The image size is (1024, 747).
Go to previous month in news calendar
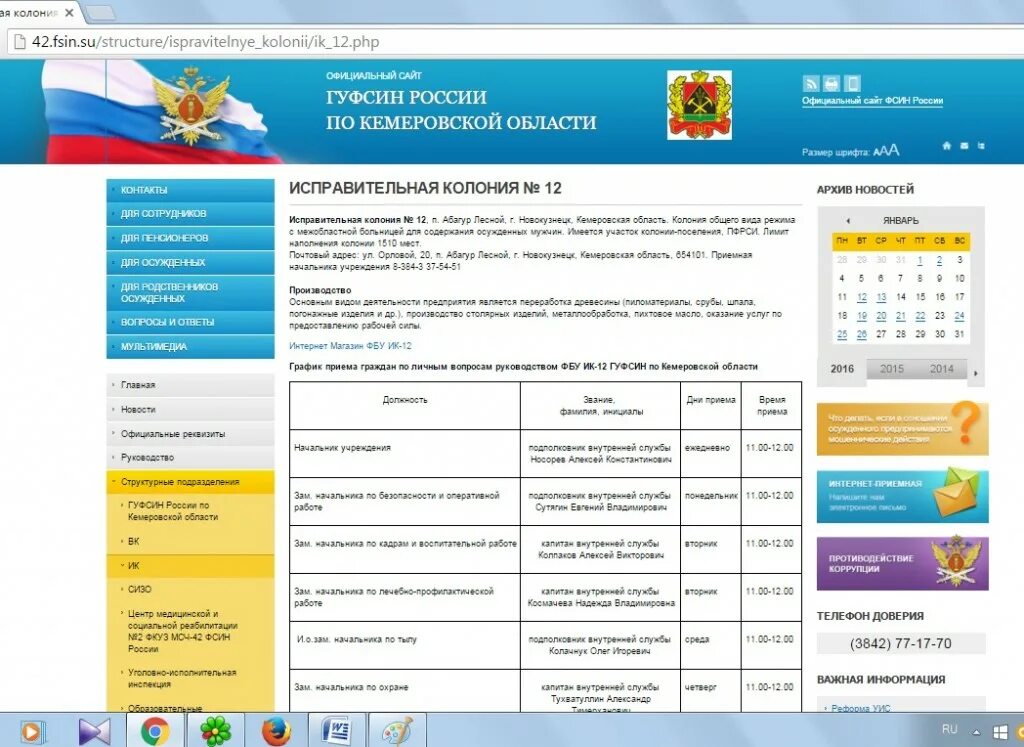point(848,221)
